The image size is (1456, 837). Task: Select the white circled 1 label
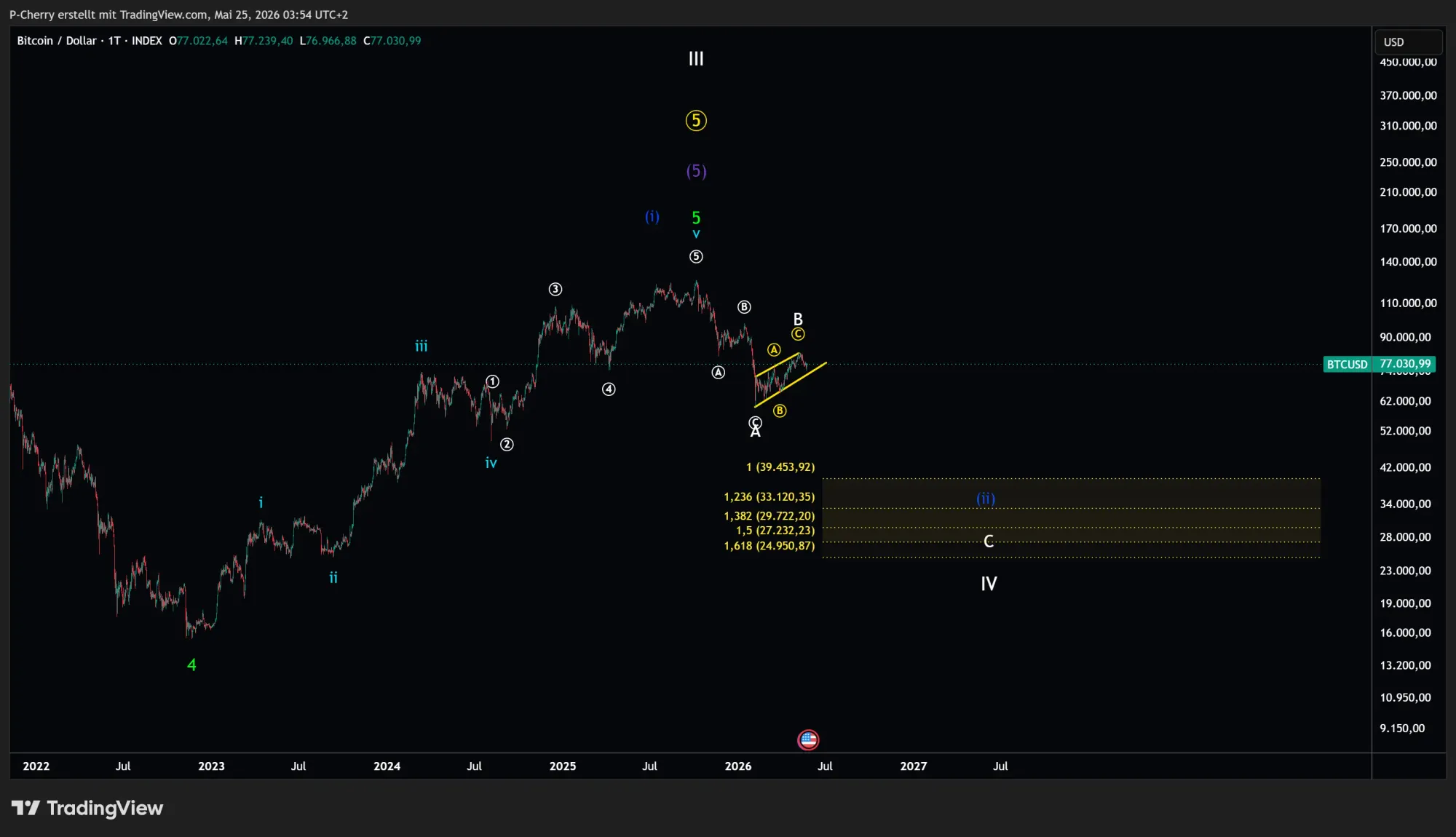tap(493, 381)
